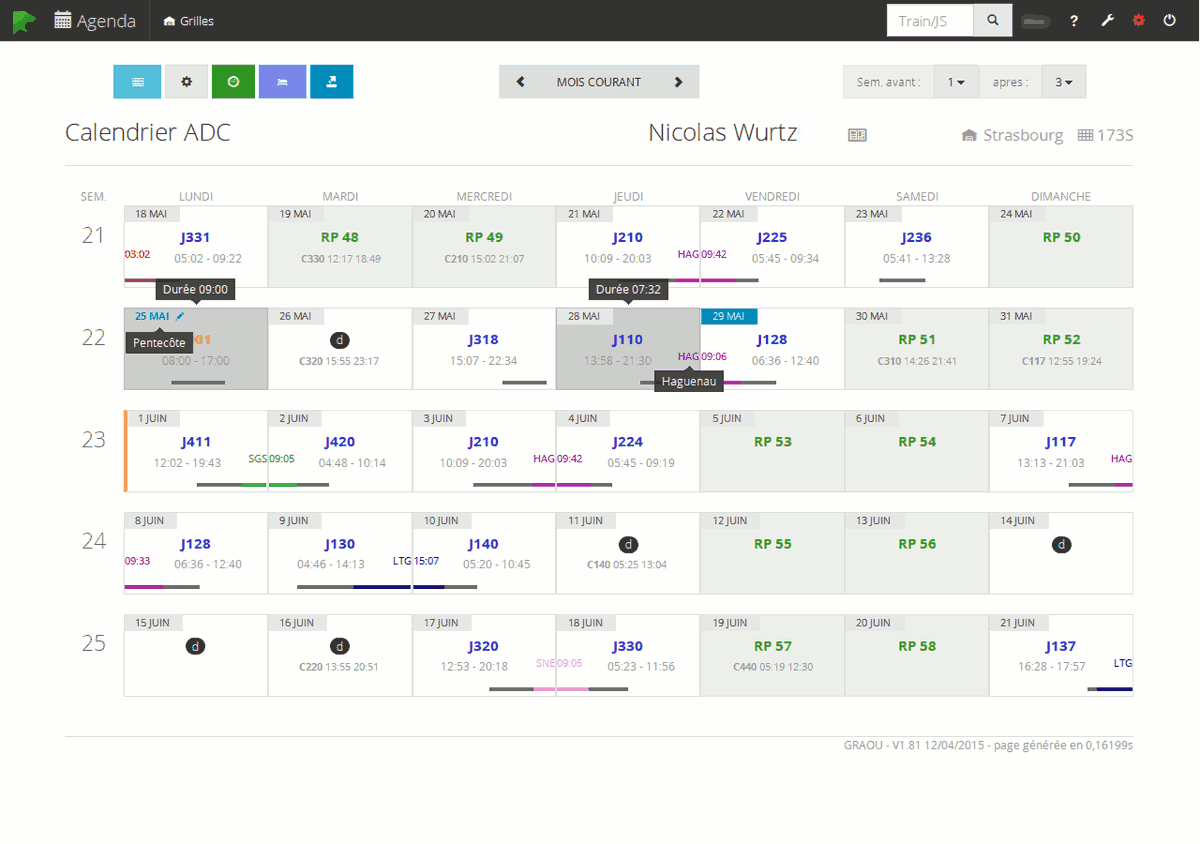
Task: Click the 'd' badge on 14 JUIN
Action: pos(1062,544)
